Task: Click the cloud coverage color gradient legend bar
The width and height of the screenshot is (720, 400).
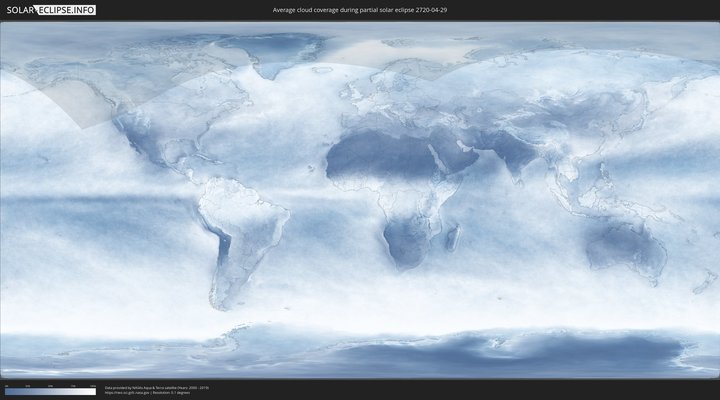Action: (50, 392)
